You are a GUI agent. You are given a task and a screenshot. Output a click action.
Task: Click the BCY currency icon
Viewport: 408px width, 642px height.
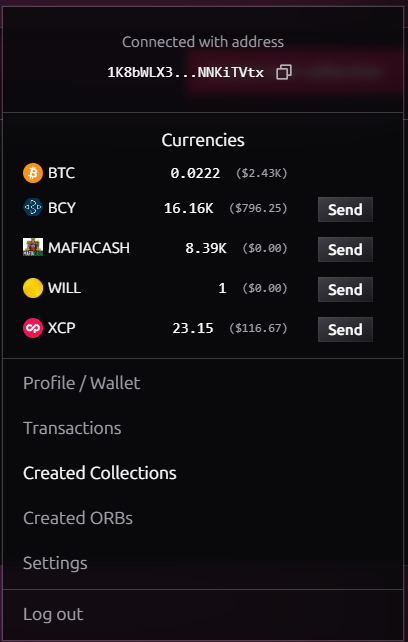tap(33, 208)
